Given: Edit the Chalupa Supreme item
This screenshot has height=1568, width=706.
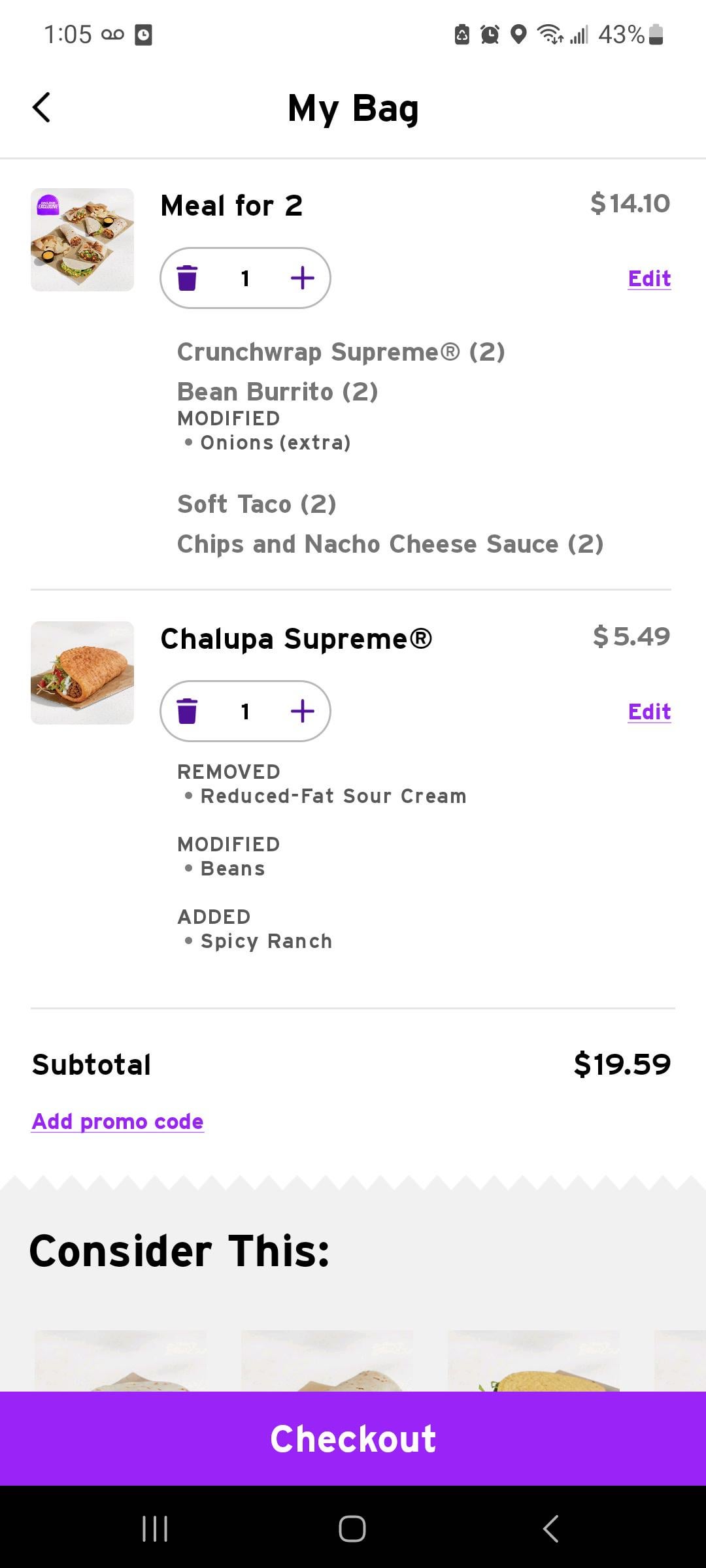Looking at the screenshot, I should point(648,711).
